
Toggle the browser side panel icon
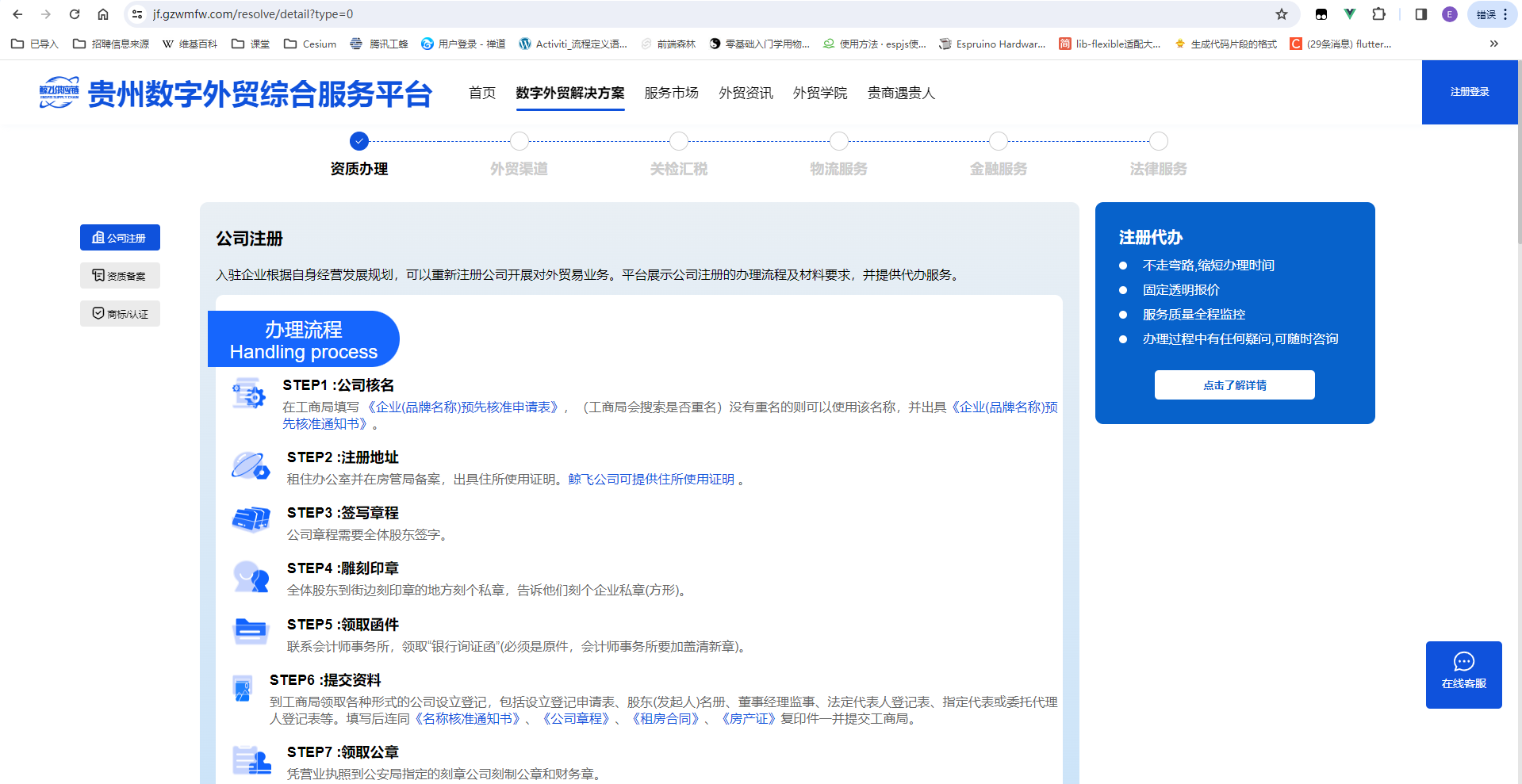coord(1421,14)
